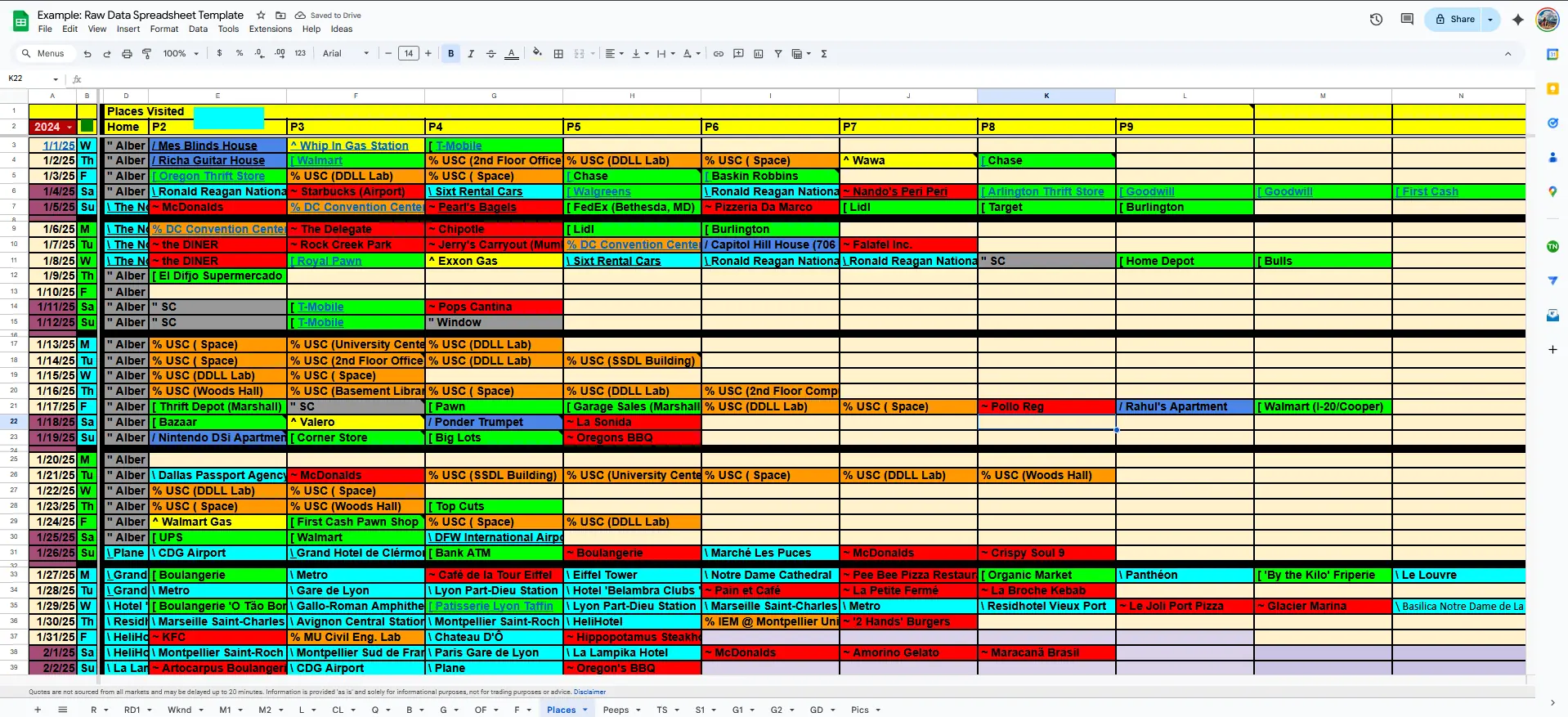Click the insert chart icon
The height and width of the screenshot is (717, 1568).
758,54
